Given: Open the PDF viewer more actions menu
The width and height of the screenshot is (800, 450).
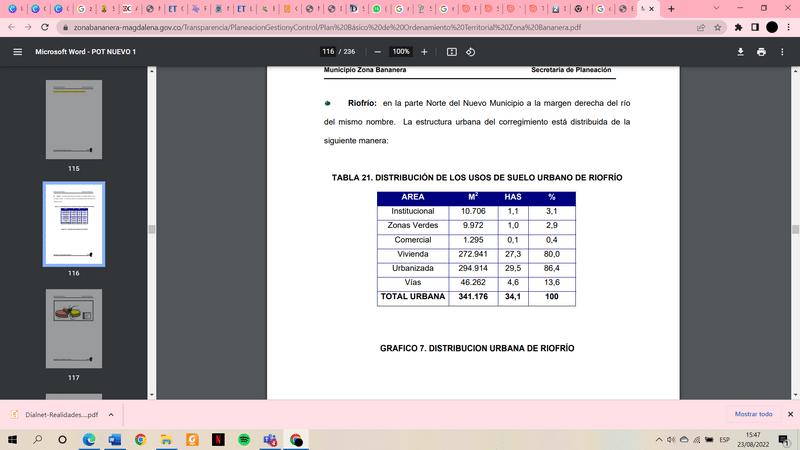Looking at the screenshot, I should click(782, 52).
